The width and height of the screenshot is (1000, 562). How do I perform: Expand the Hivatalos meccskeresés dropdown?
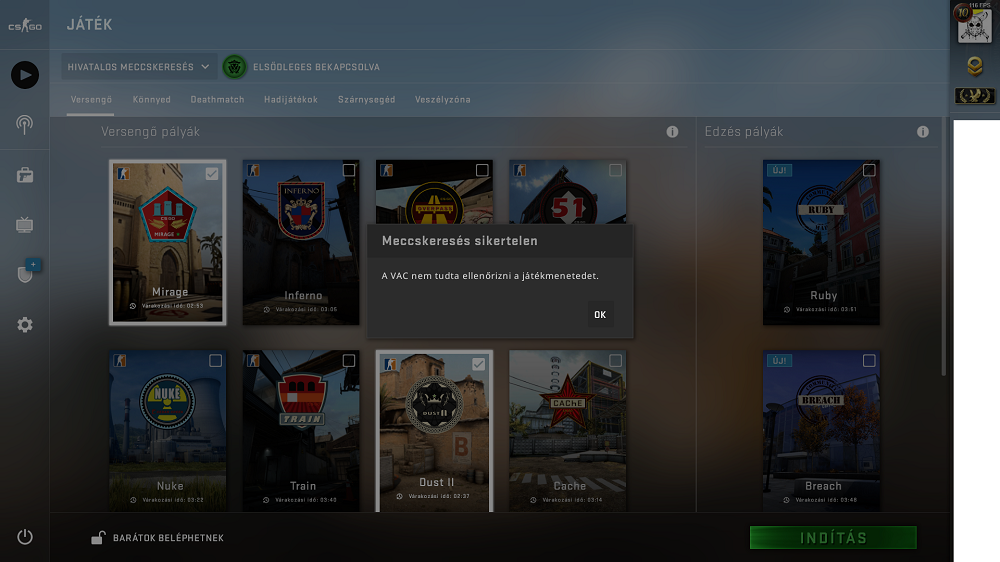[138, 67]
